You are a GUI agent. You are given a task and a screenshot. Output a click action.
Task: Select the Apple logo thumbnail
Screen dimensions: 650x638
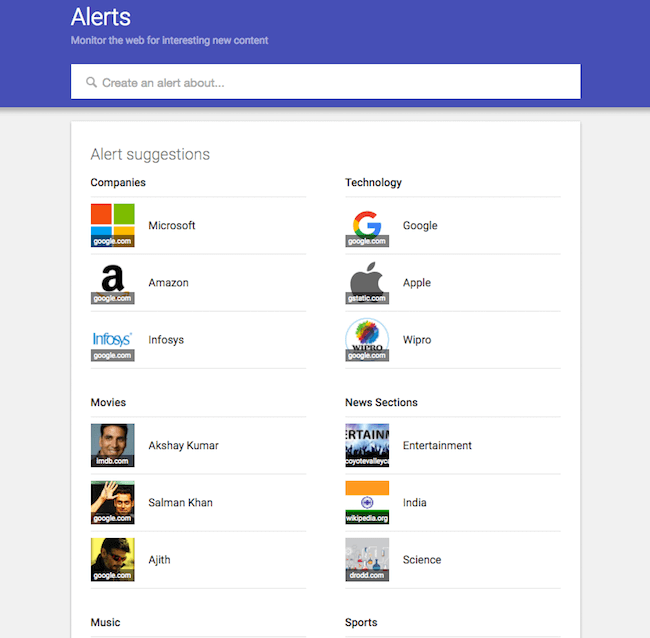(x=367, y=282)
